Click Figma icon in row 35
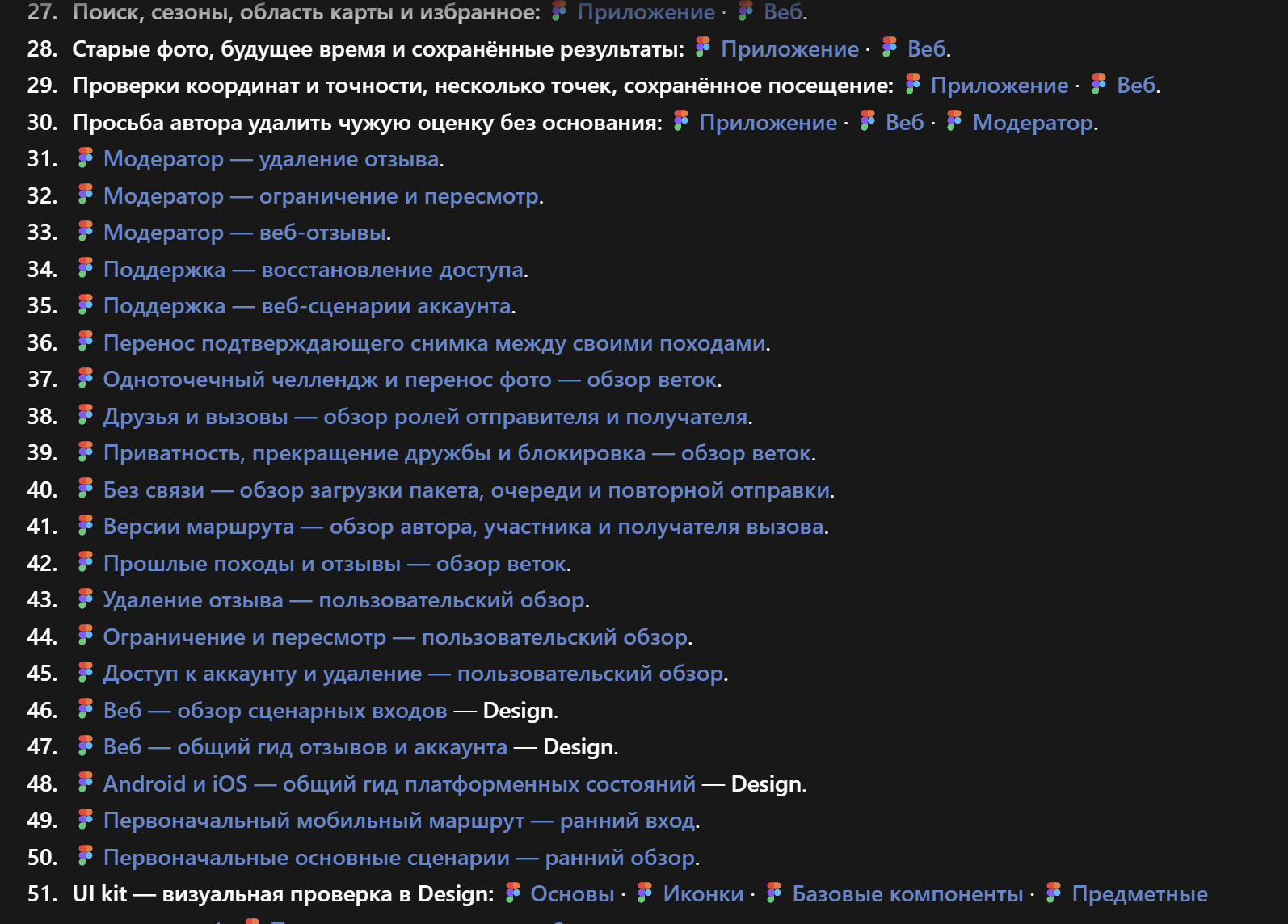 pyautogui.click(x=86, y=304)
